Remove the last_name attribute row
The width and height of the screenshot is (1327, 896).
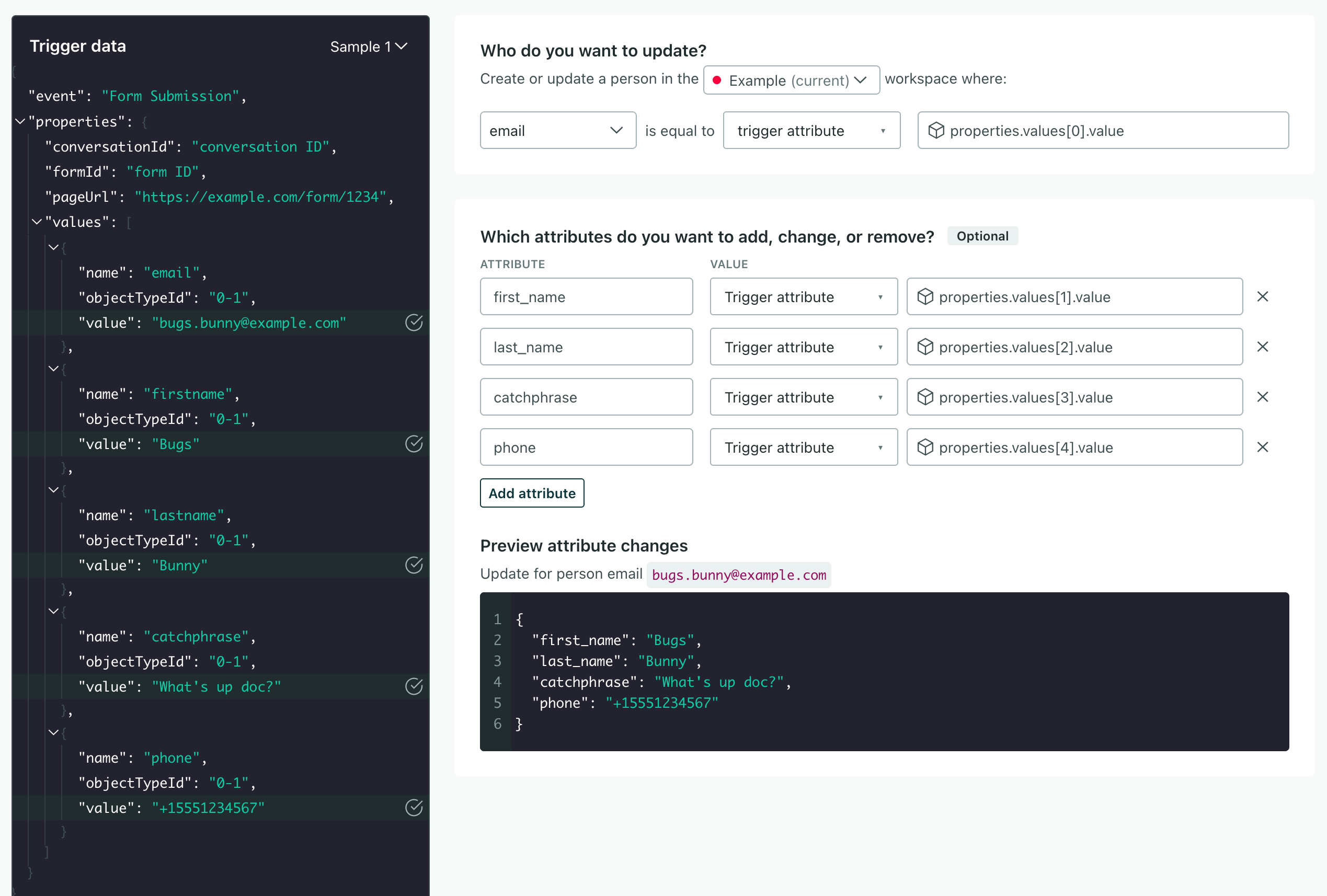point(1263,347)
